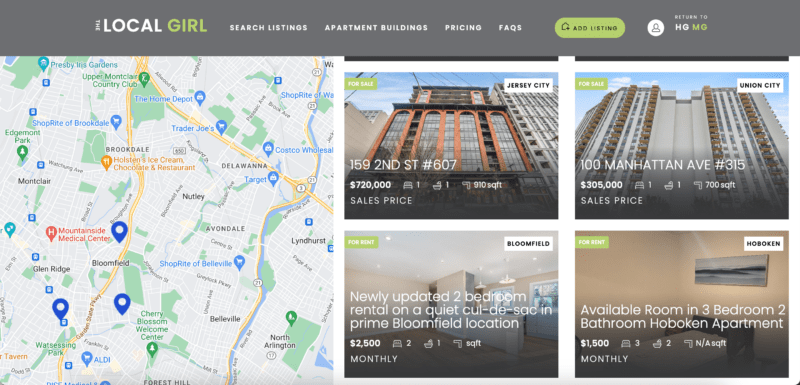The height and width of the screenshot is (385, 800).
Task: Click the $720,000 sales price
Action: [x=371, y=185]
